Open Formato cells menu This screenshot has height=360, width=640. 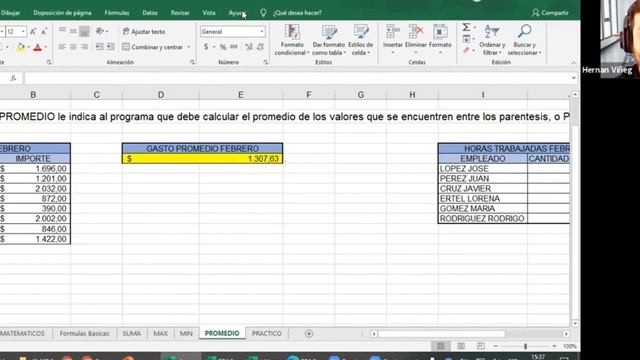pyautogui.click(x=440, y=40)
